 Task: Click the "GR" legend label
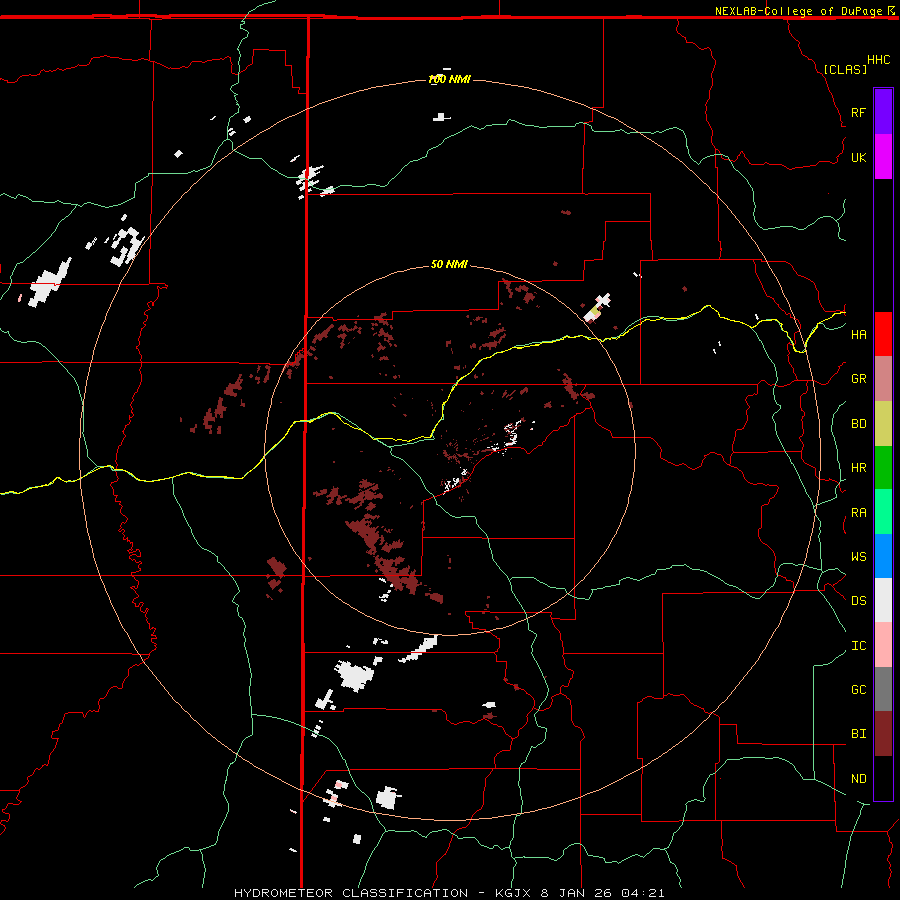(858, 379)
